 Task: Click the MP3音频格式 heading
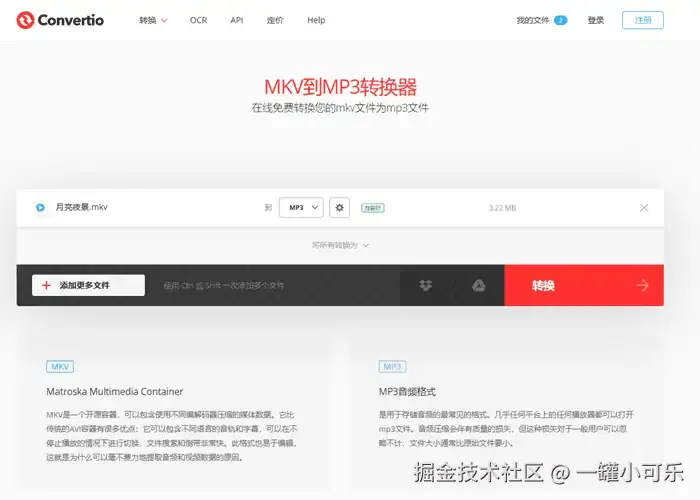click(x=407, y=392)
